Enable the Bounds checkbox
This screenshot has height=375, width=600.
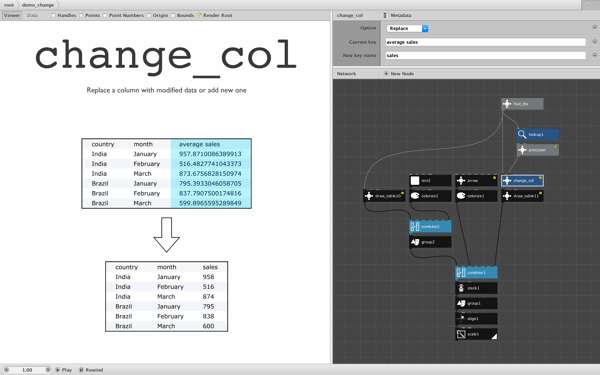[173, 15]
